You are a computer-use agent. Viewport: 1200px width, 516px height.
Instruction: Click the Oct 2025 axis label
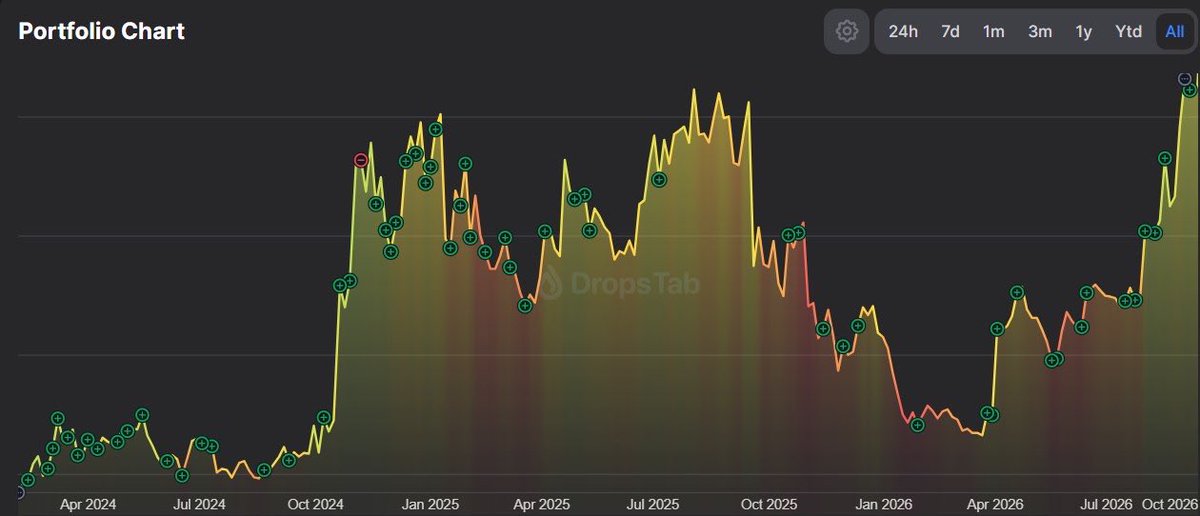[x=768, y=503]
